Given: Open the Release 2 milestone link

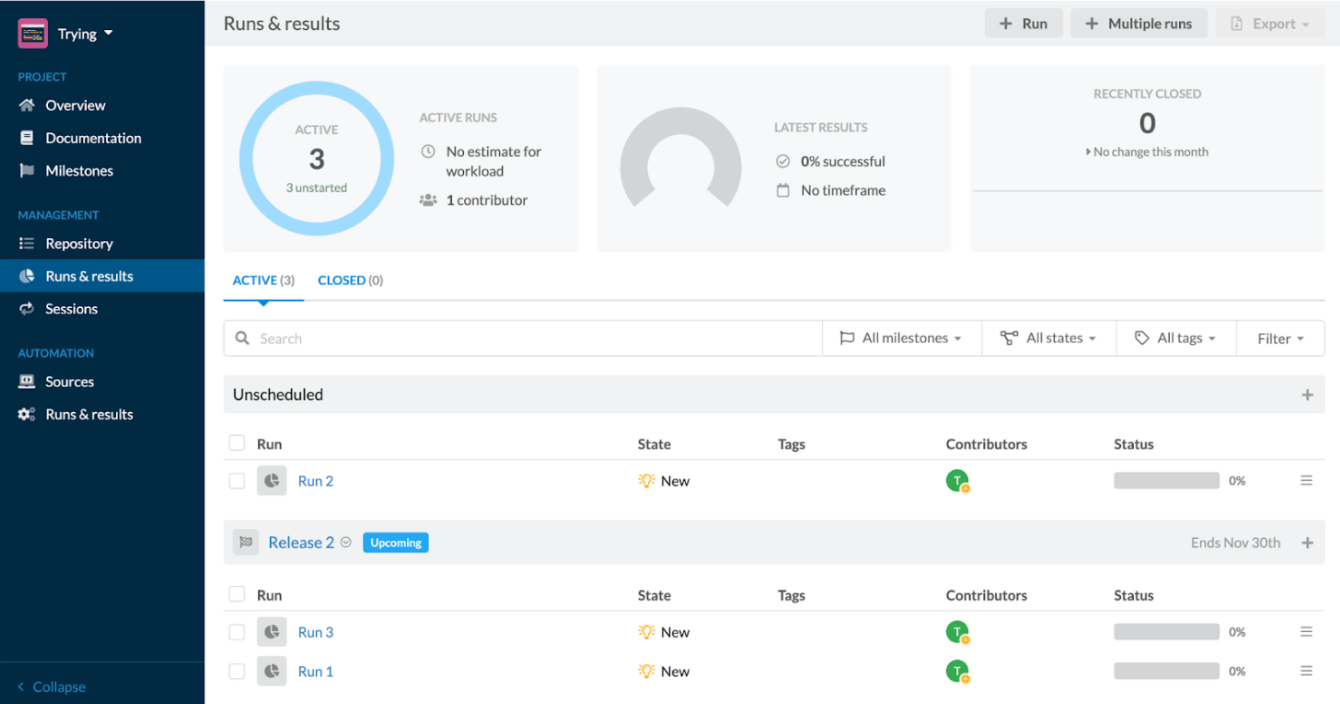Looking at the screenshot, I should click(x=300, y=542).
